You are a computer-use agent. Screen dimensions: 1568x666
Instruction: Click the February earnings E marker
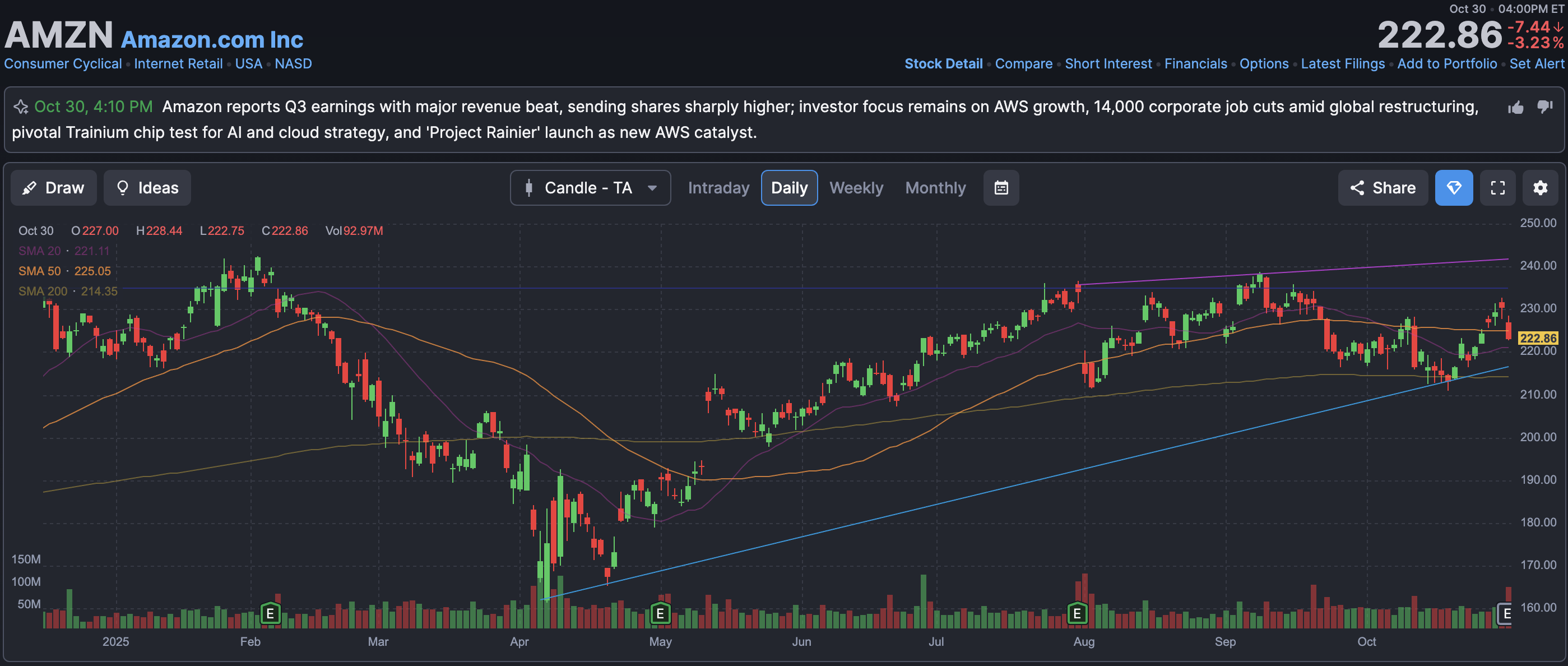[270, 613]
